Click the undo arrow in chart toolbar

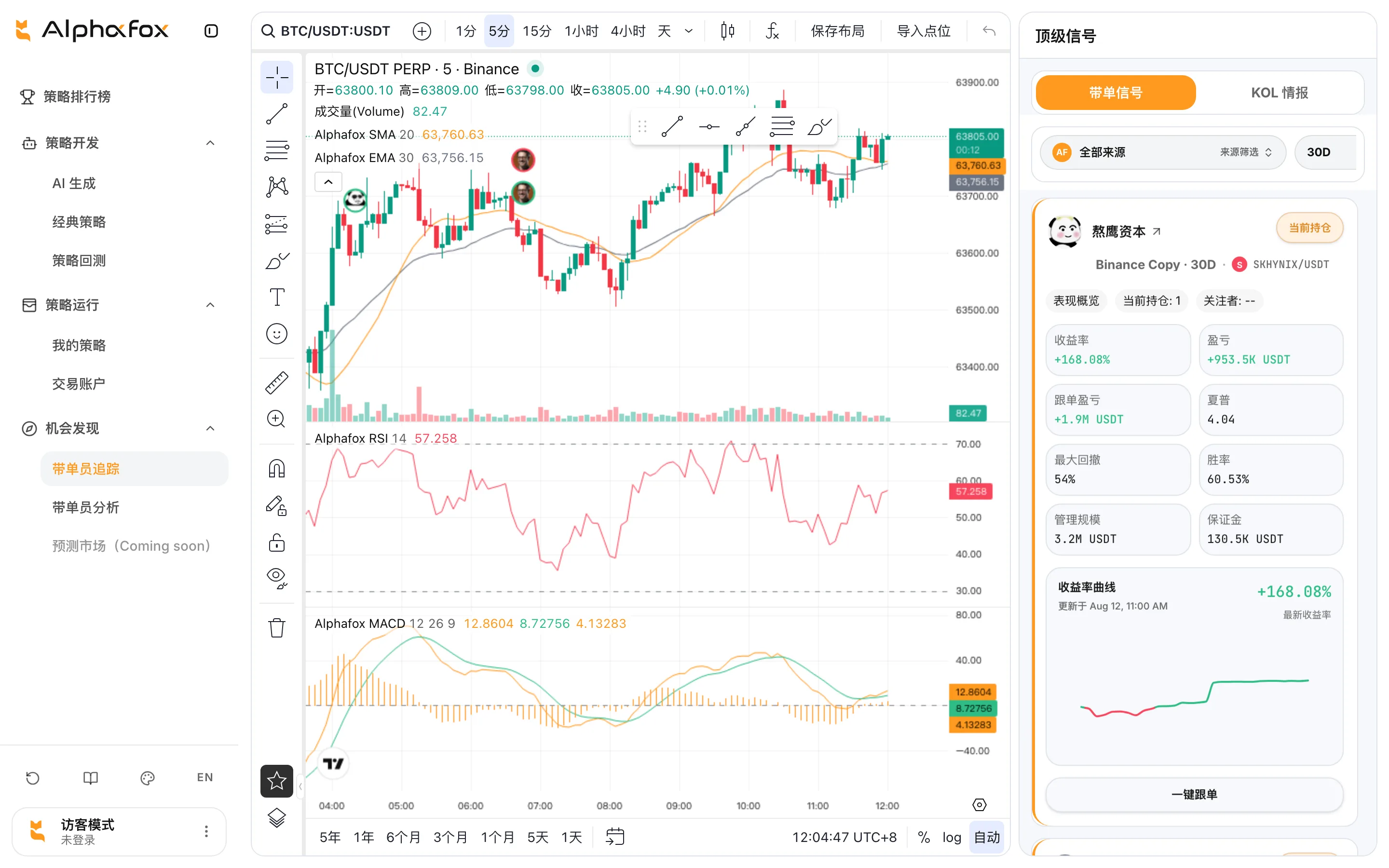click(x=988, y=31)
